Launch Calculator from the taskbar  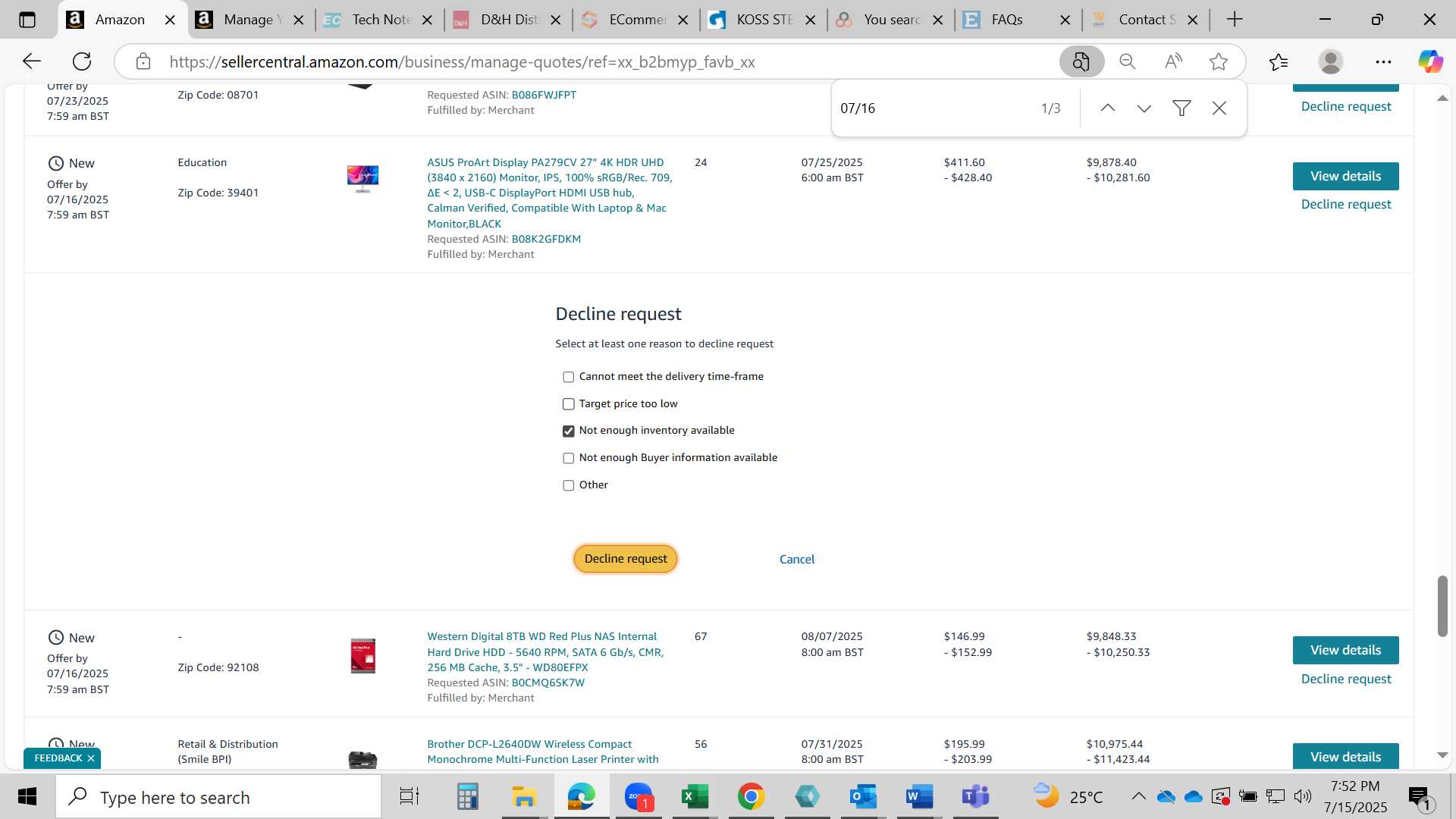467,797
